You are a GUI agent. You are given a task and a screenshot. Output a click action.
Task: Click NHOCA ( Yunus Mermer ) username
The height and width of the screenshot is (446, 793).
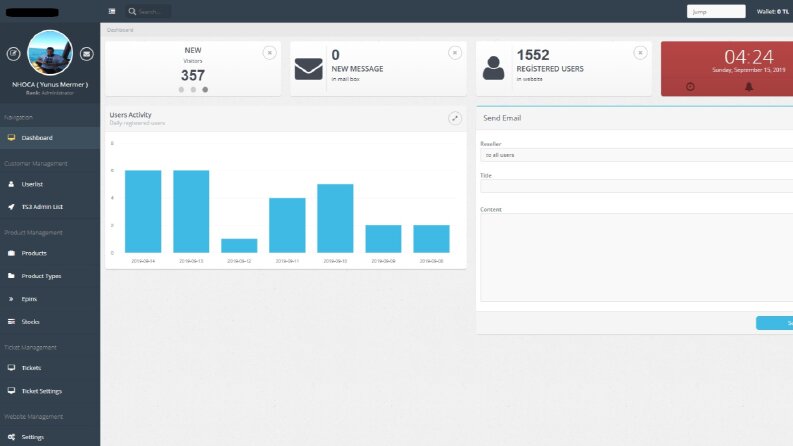(x=50, y=84)
